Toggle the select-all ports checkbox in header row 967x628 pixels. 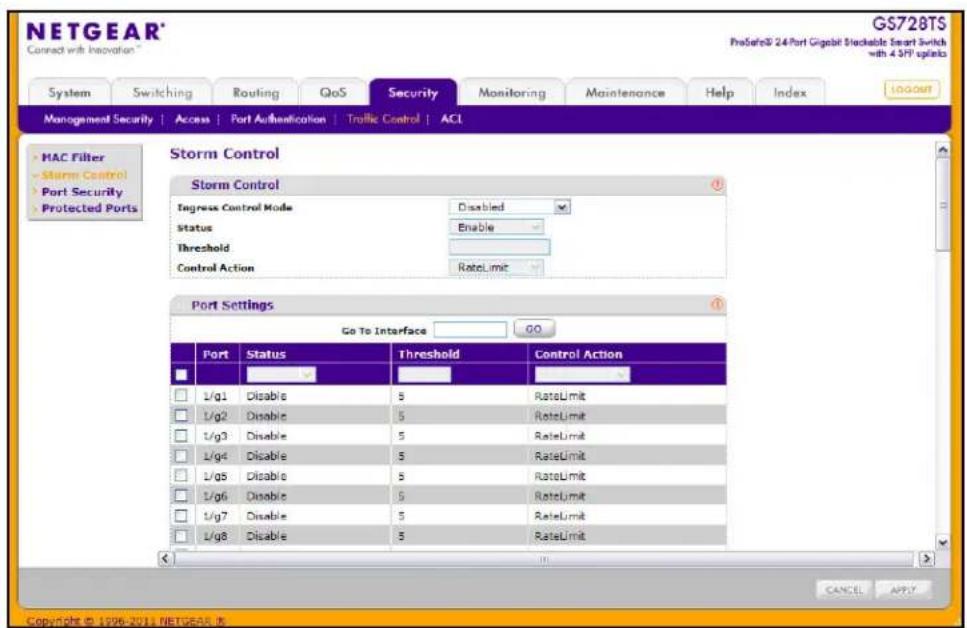pos(181,374)
